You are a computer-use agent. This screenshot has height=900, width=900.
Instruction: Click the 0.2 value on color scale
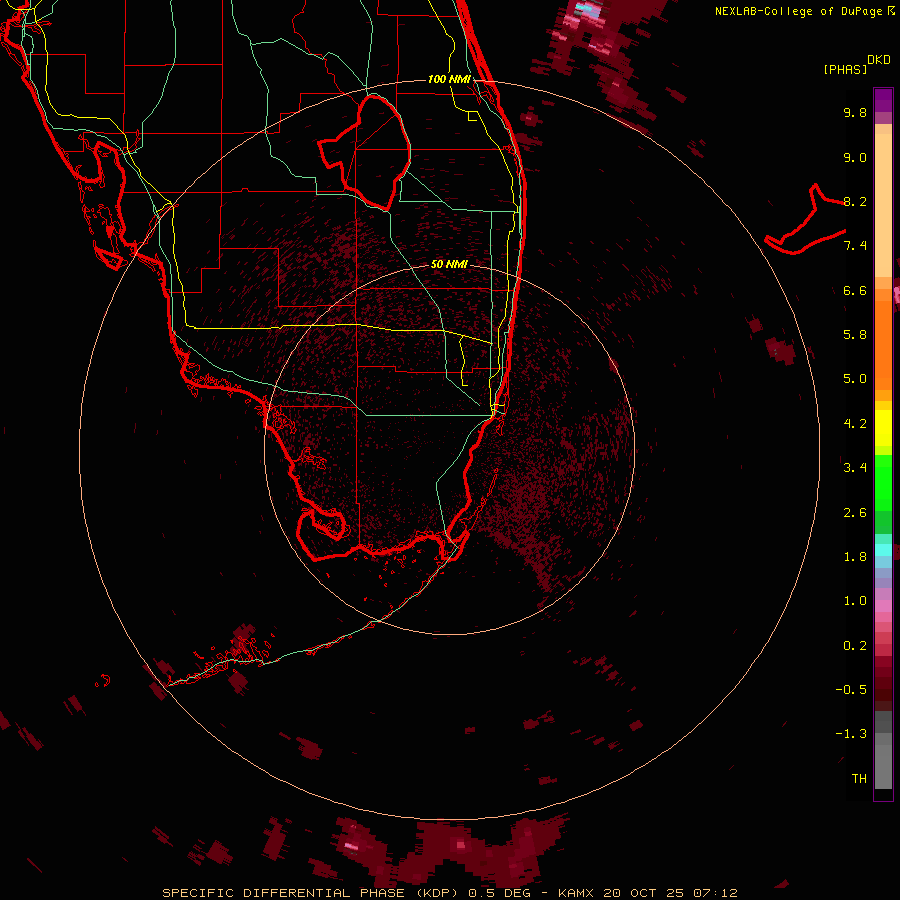855,646
